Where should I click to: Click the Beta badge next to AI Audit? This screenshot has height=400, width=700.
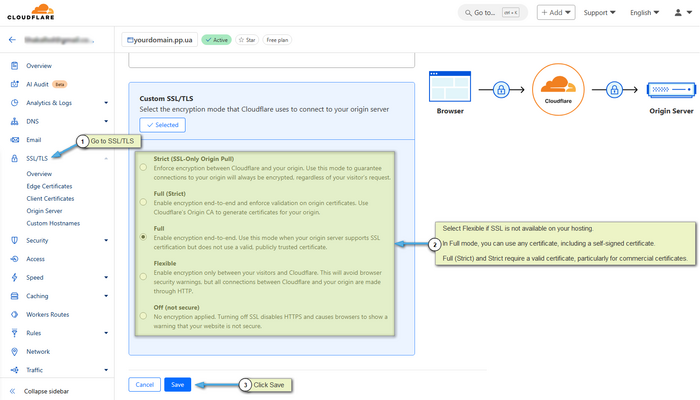(59, 84)
